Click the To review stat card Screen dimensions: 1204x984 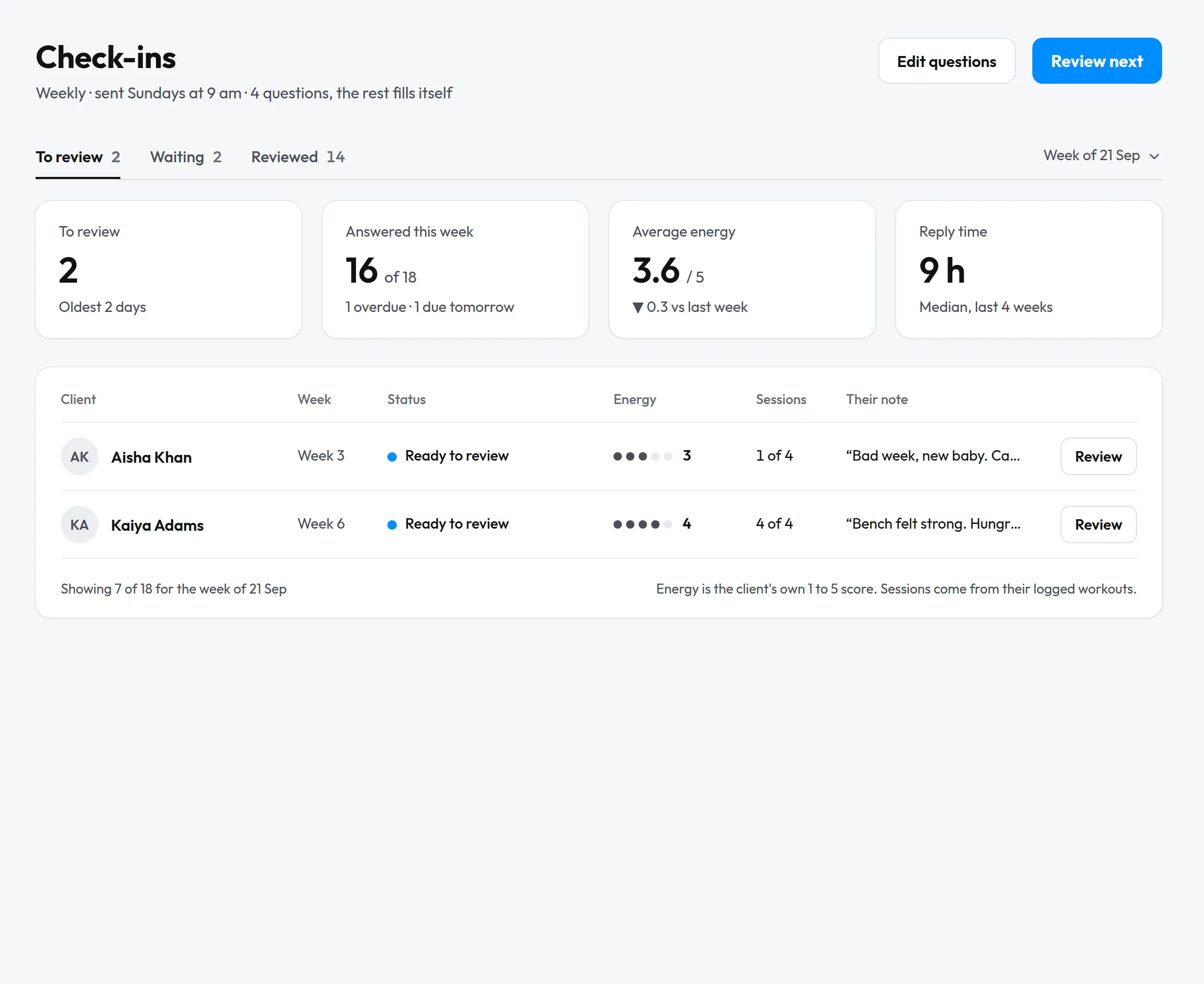coord(169,269)
